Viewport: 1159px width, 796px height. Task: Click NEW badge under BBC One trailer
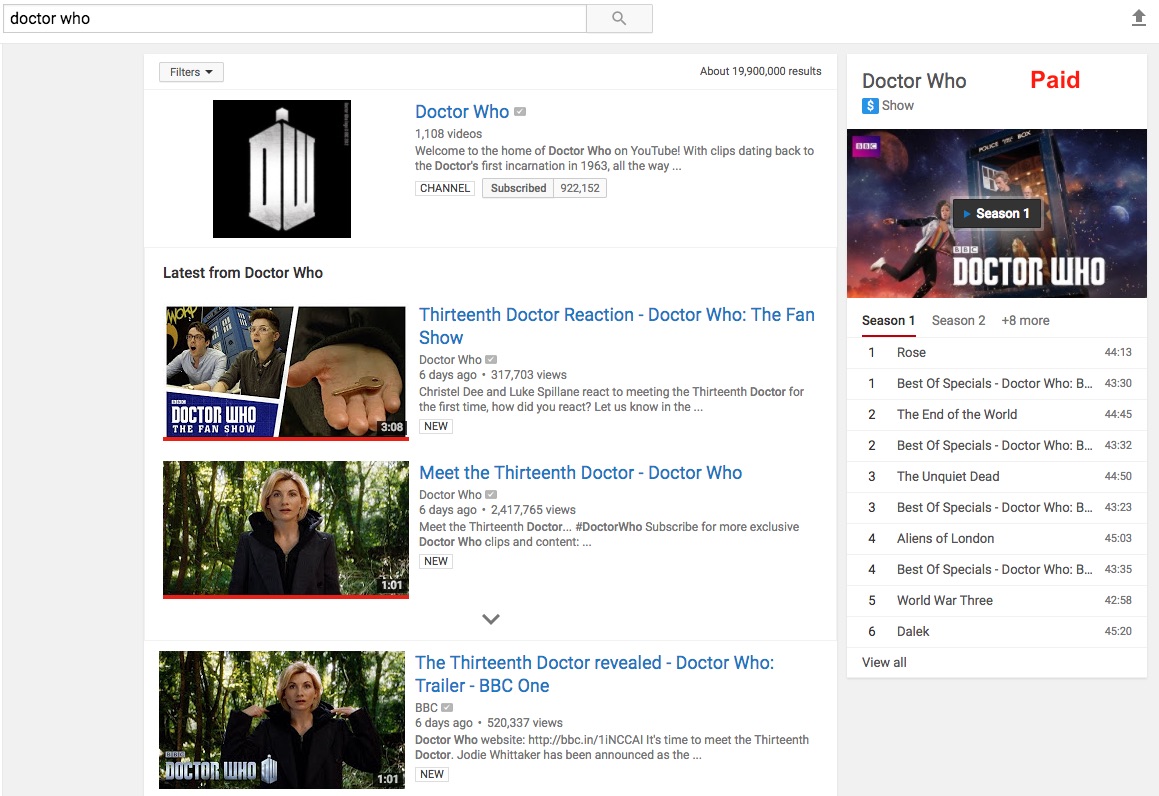[x=432, y=774]
